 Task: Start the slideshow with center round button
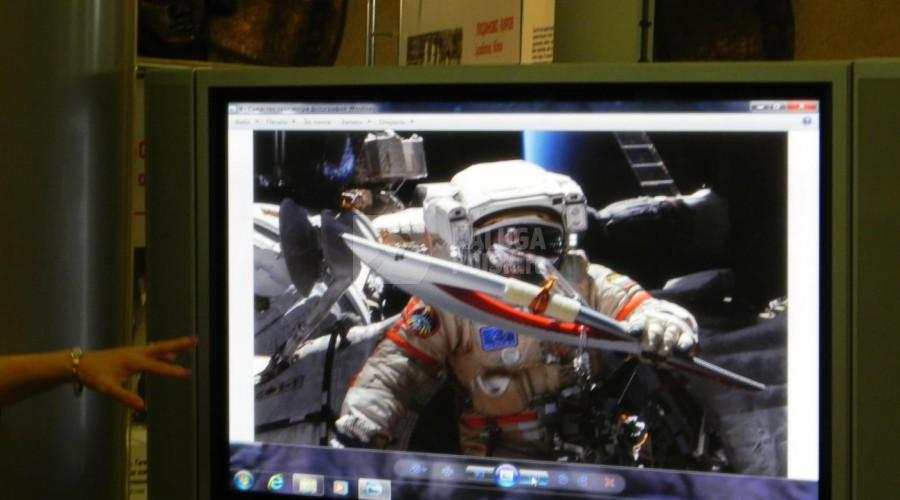506,476
